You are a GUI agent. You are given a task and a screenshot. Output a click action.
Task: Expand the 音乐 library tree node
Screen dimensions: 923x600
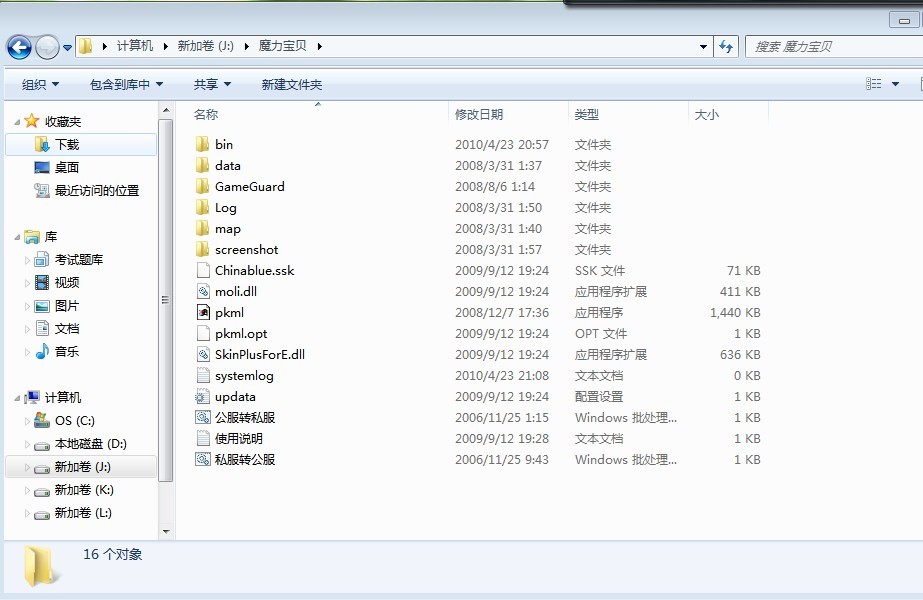pyautogui.click(x=28, y=352)
